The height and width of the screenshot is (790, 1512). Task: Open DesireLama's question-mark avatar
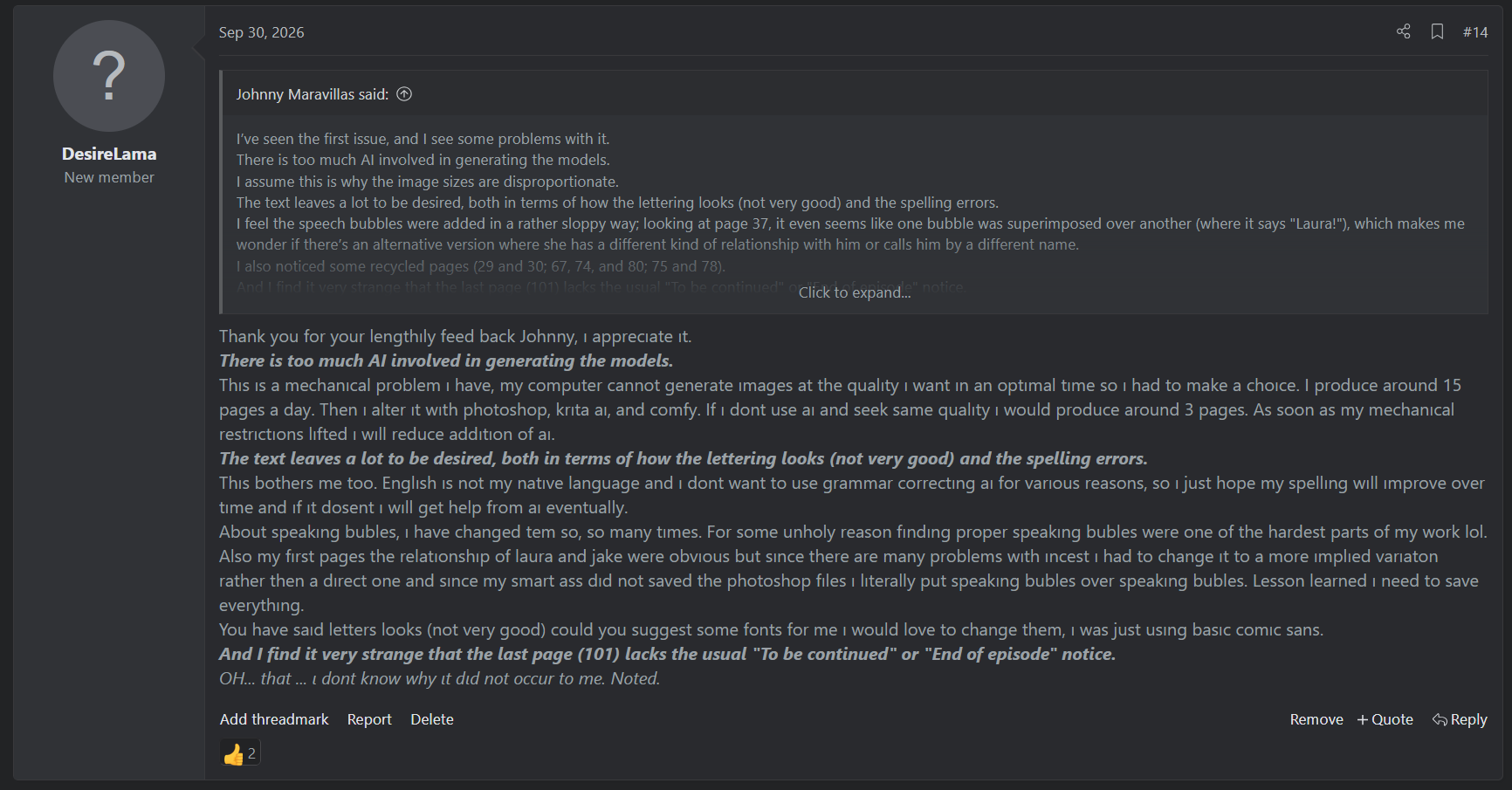pyautogui.click(x=109, y=76)
